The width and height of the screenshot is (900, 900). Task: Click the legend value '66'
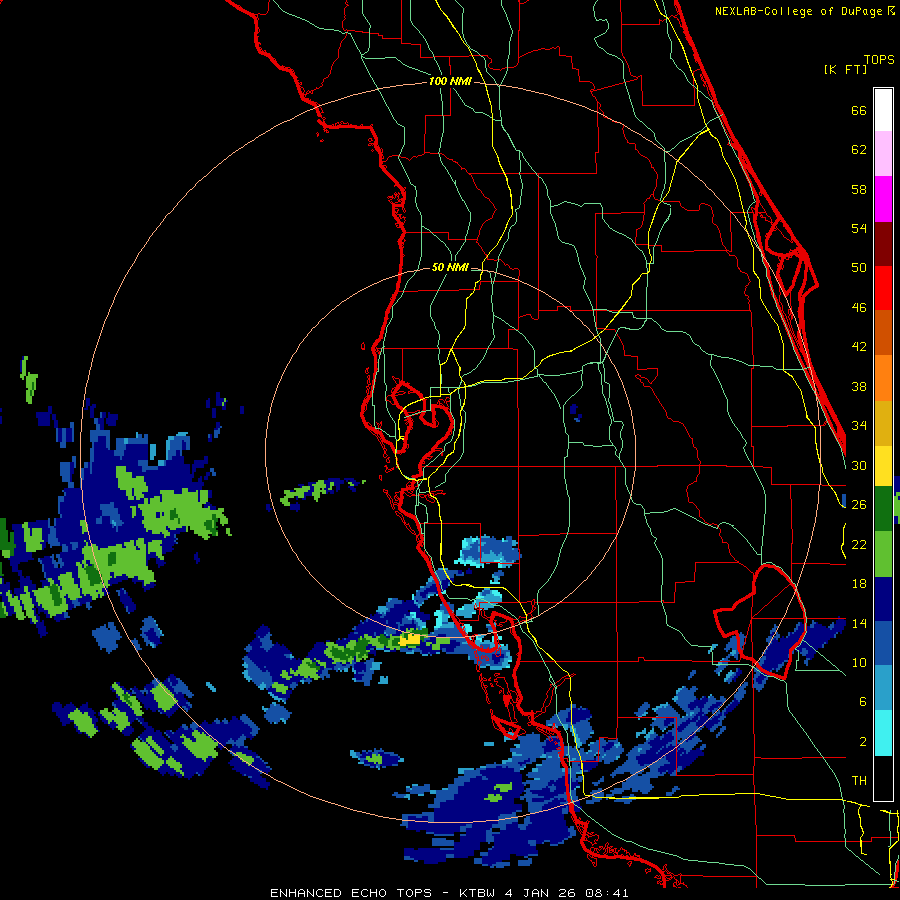(x=859, y=111)
